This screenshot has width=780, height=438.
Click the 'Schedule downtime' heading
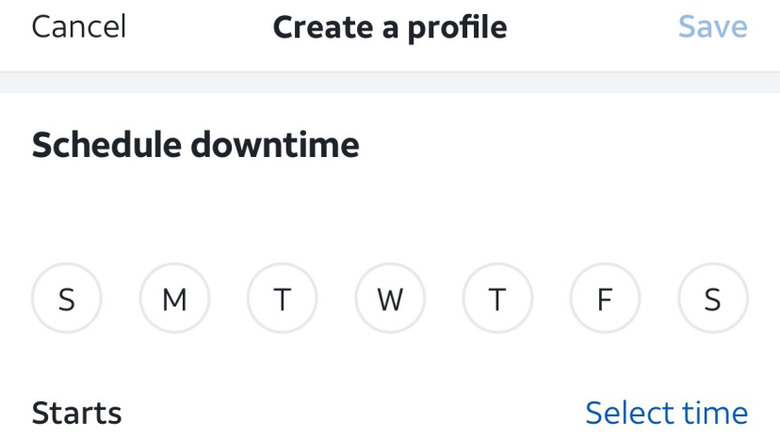pos(196,146)
